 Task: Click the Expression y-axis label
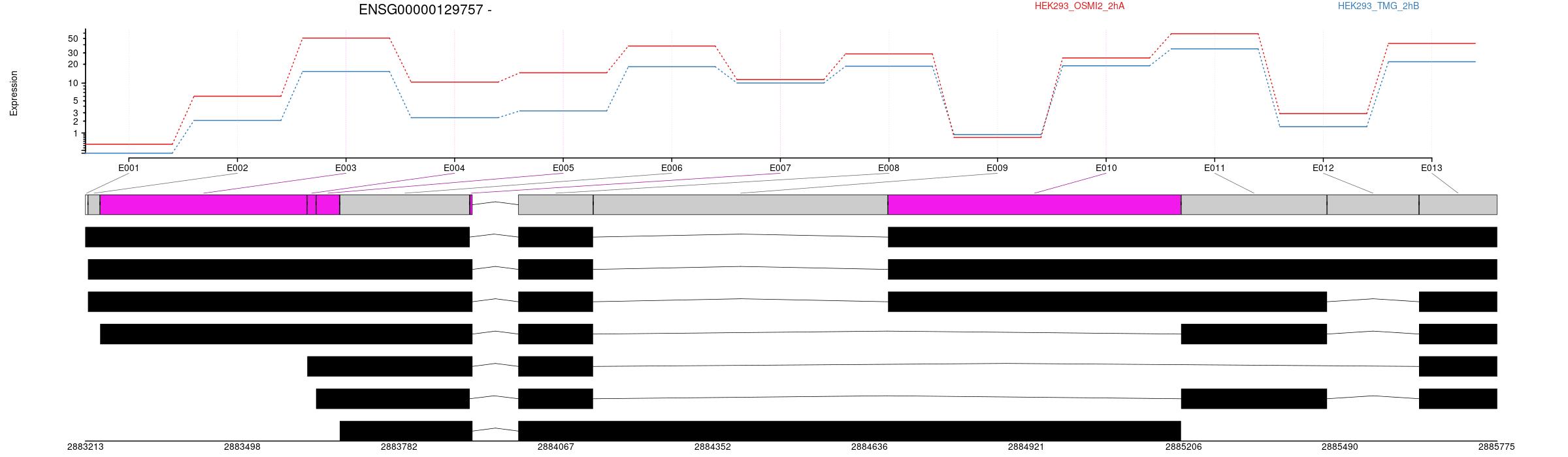click(14, 93)
